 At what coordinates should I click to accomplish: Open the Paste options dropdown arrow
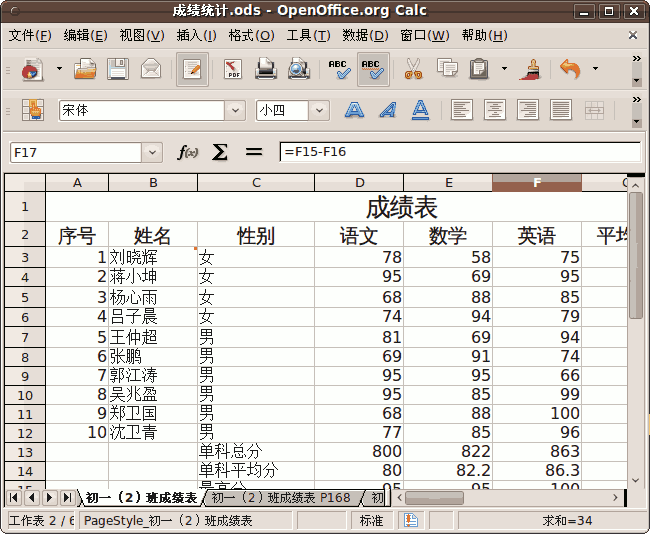504,69
